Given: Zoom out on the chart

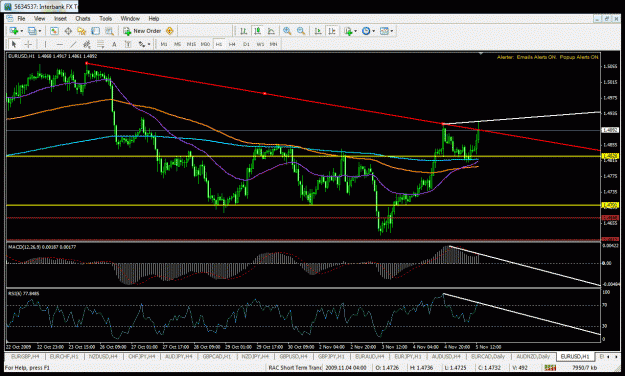Looking at the screenshot, I should click(x=301, y=31).
